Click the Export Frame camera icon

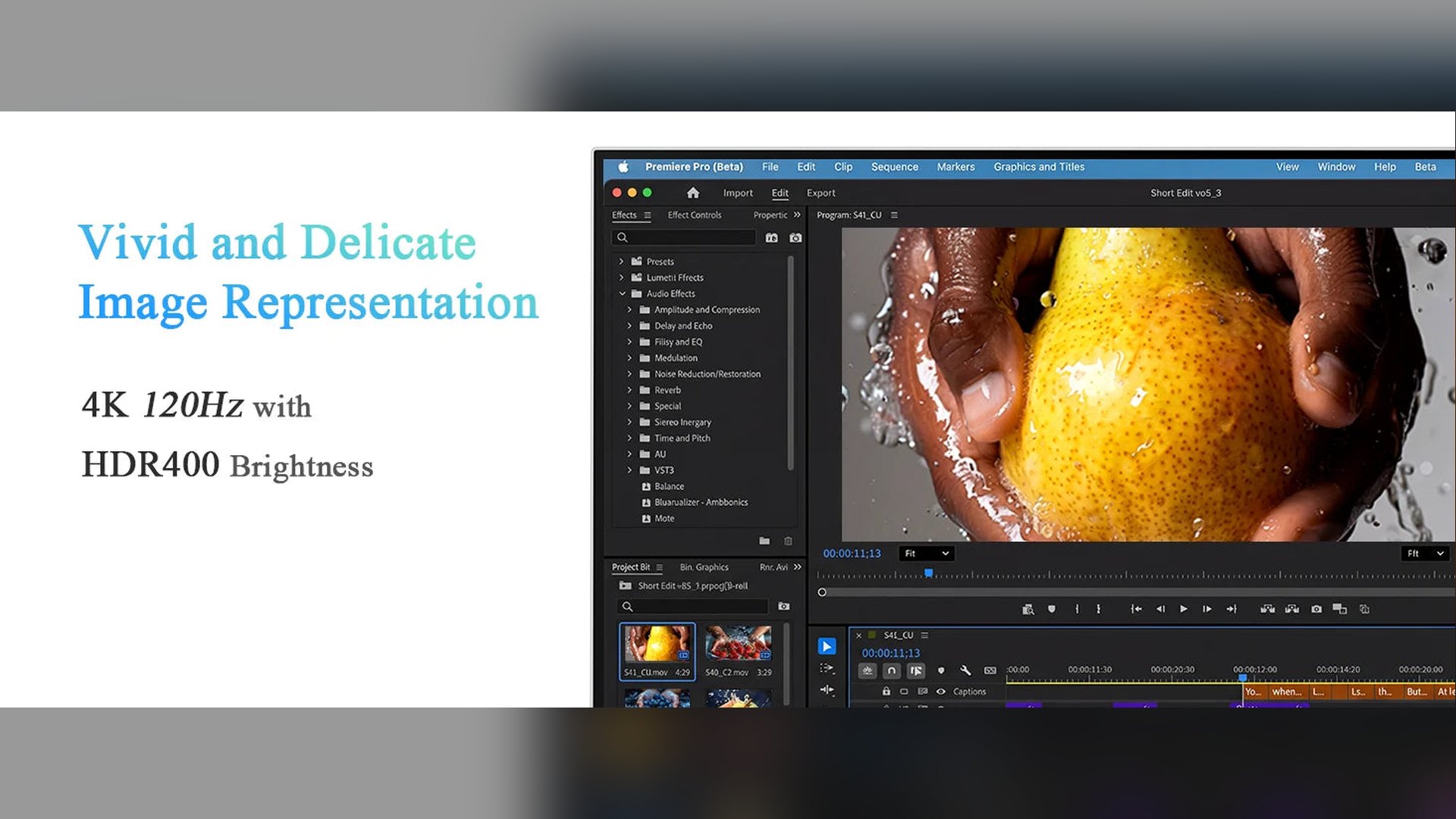click(1316, 609)
